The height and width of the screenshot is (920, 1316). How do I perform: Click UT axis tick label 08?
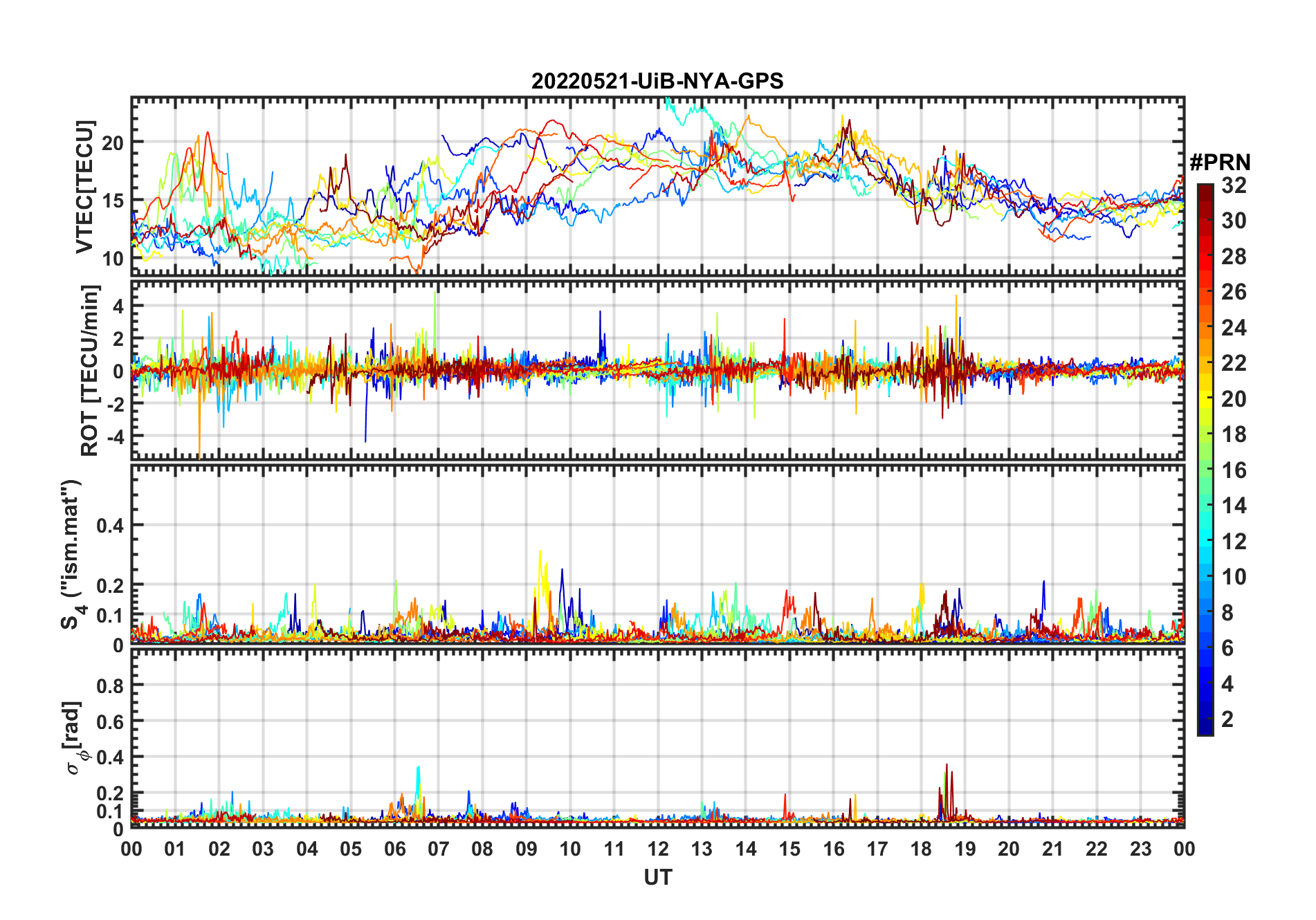point(482,849)
